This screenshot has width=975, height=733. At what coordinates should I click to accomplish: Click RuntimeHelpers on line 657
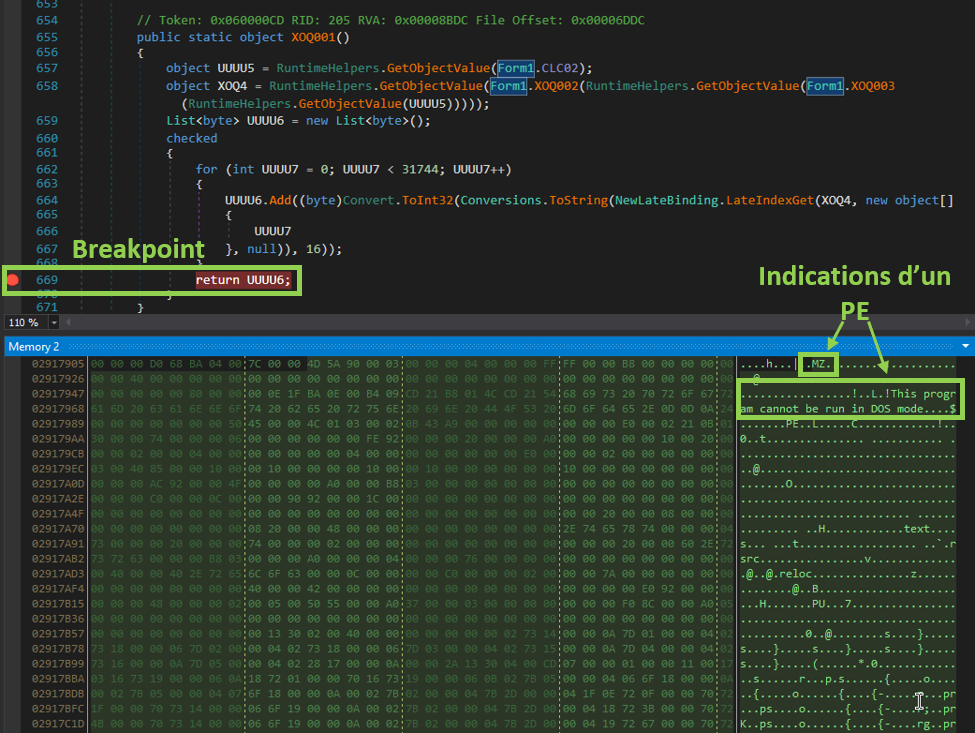[x=328, y=68]
